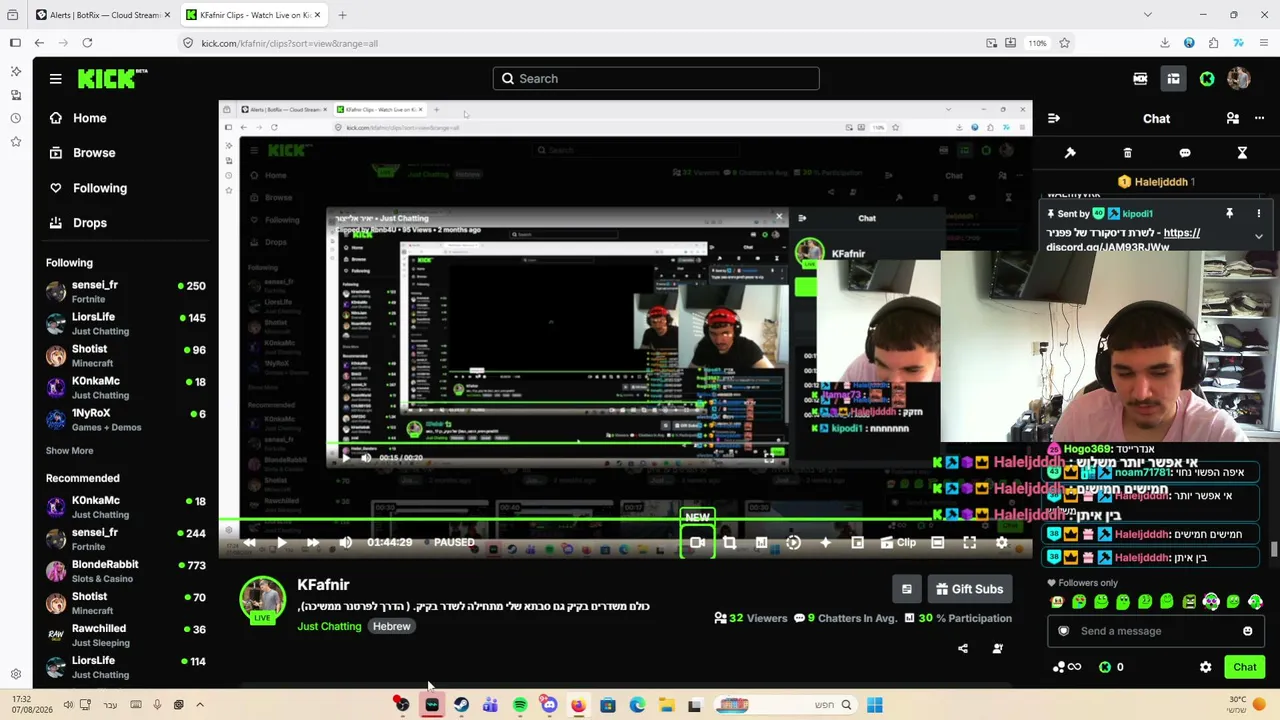
Task: Toggle theater mode in the player
Action: pos(937,543)
